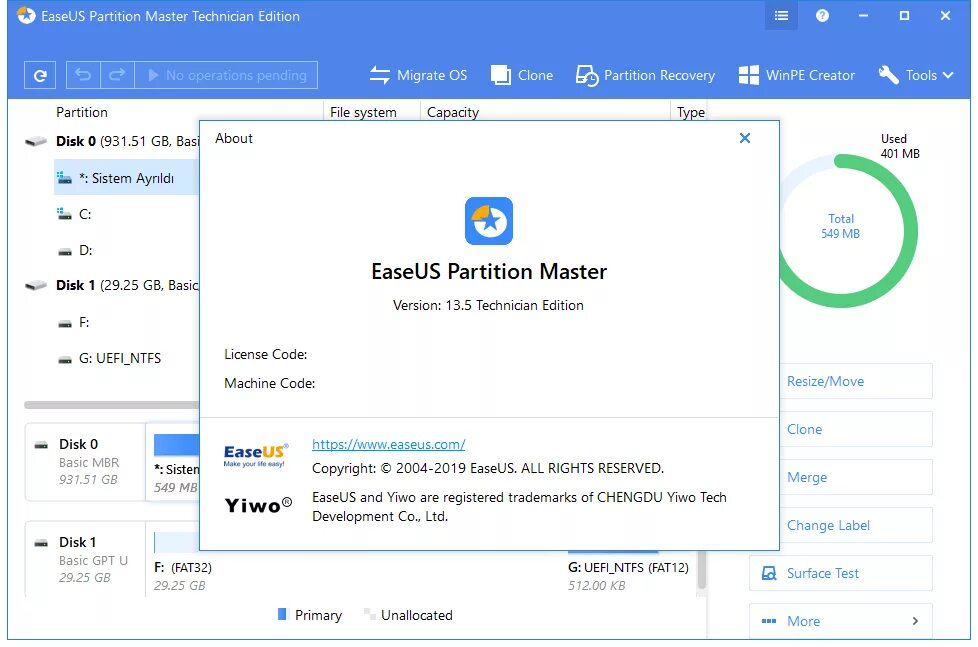Viewport: 978px width, 647px height.
Task: Click the Disk 0 drive icon in list
Action: 36,142
